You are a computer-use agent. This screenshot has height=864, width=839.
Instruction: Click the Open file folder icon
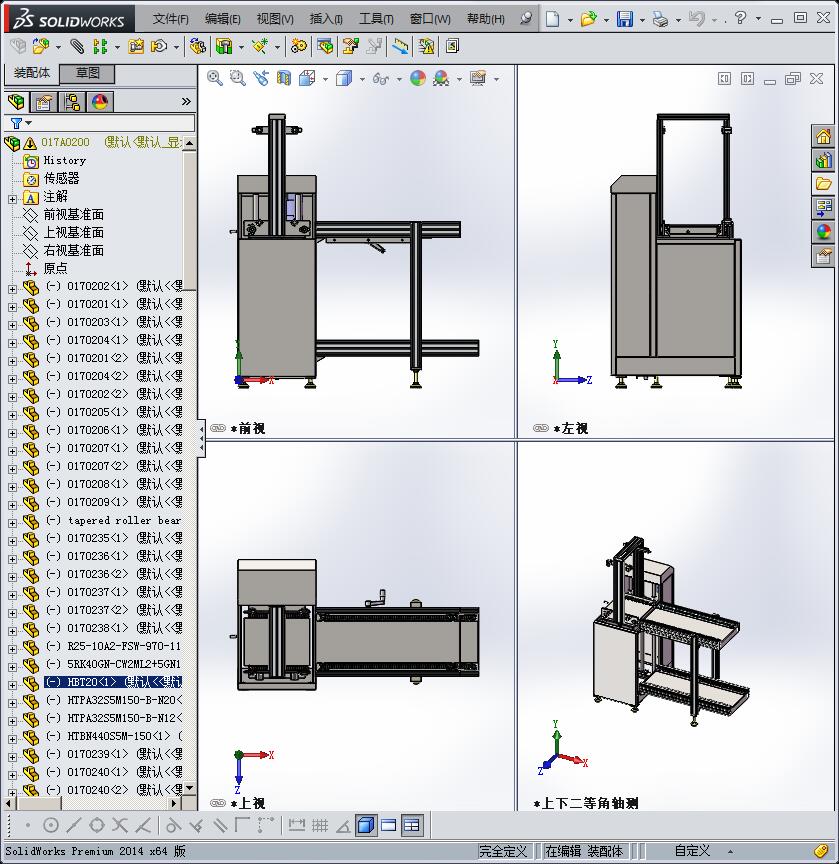[x=588, y=19]
